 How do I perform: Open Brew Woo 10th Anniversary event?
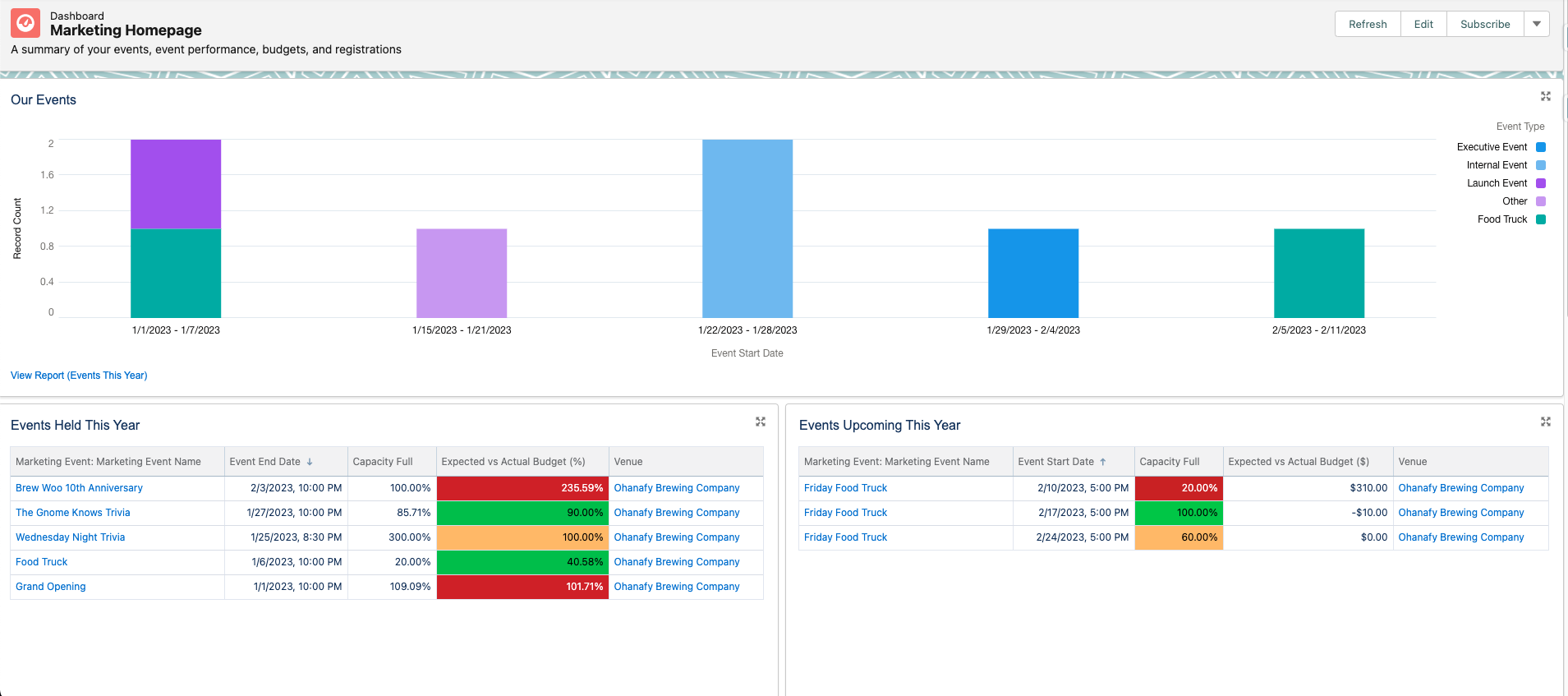point(79,488)
